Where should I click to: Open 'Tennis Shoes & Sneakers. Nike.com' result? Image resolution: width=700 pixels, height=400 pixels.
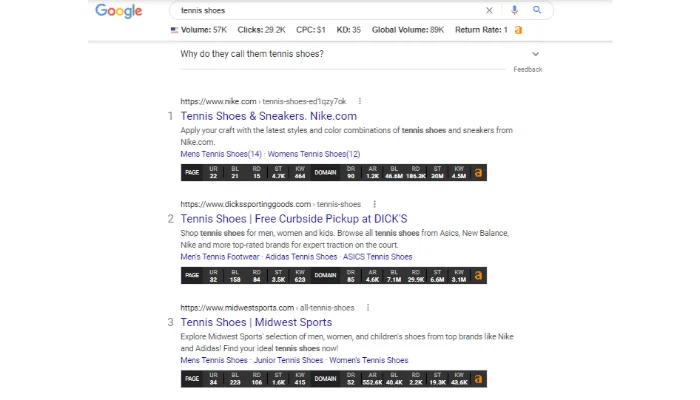click(268, 116)
